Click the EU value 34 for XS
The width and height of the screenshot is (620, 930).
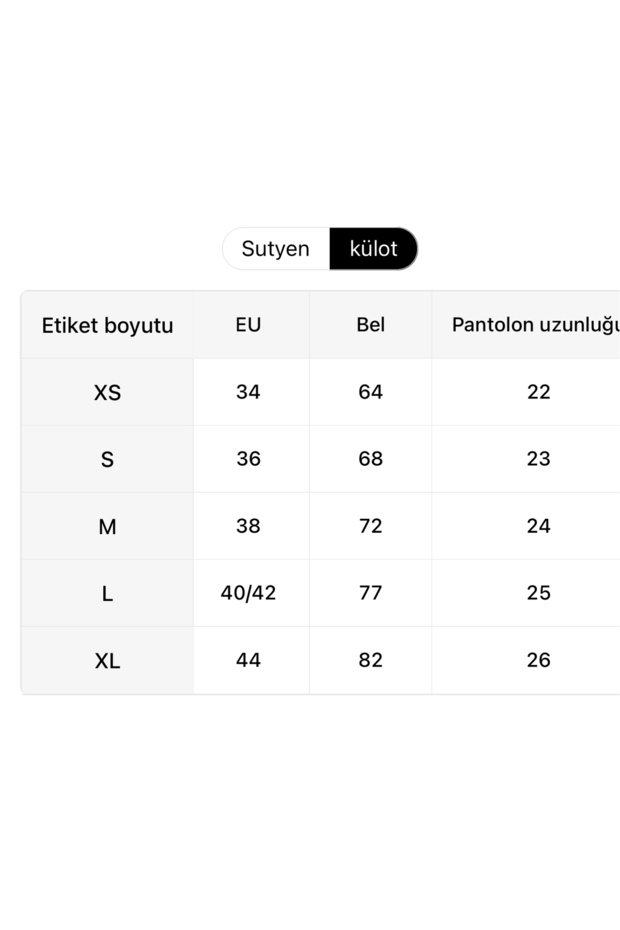(249, 392)
